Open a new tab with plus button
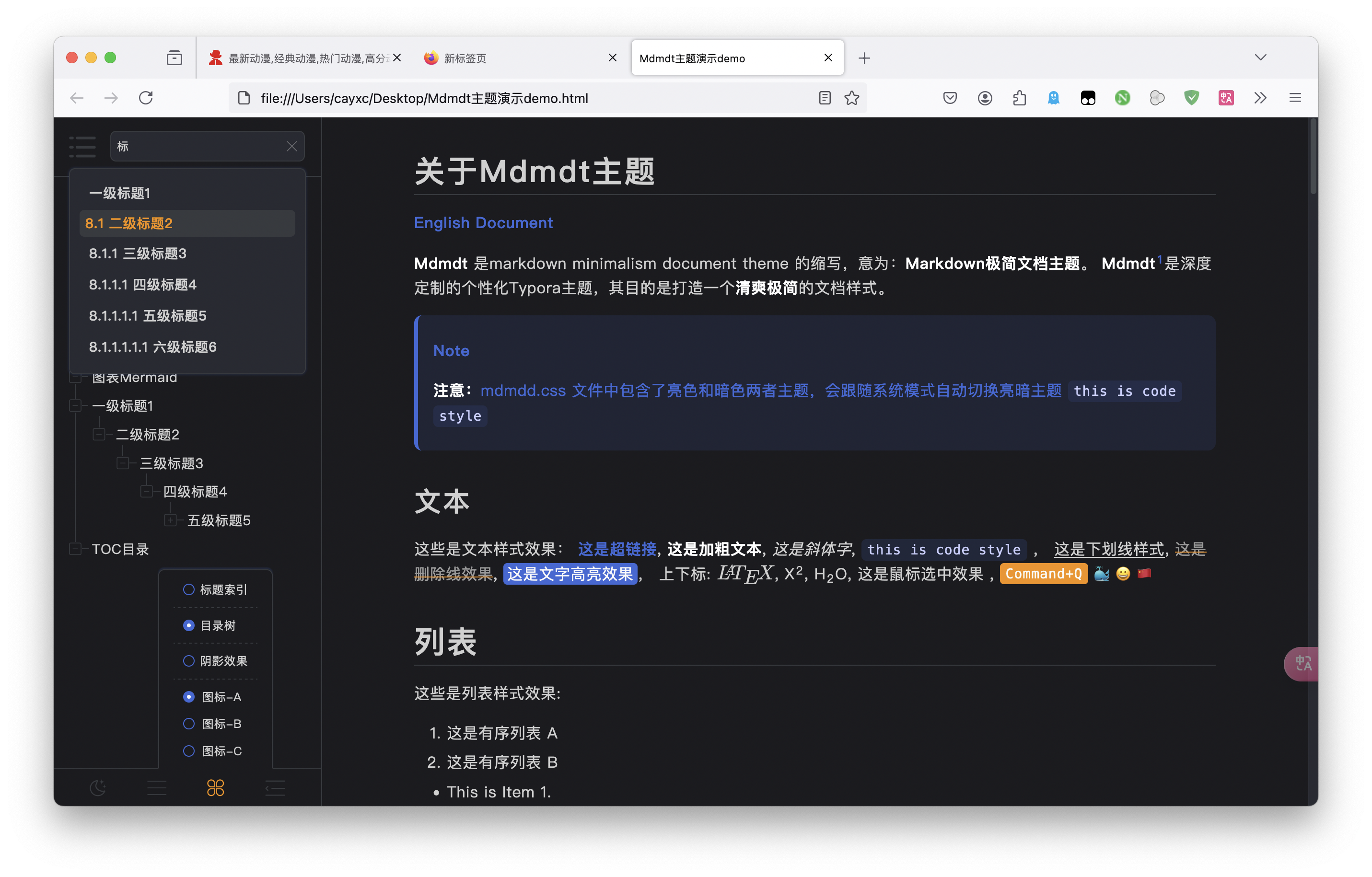 pos(864,58)
